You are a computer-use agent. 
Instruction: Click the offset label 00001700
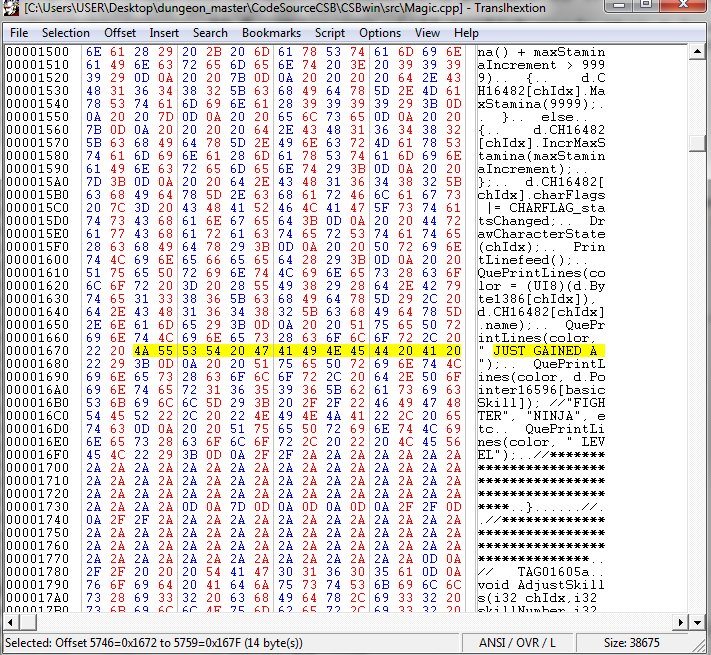tap(38, 468)
